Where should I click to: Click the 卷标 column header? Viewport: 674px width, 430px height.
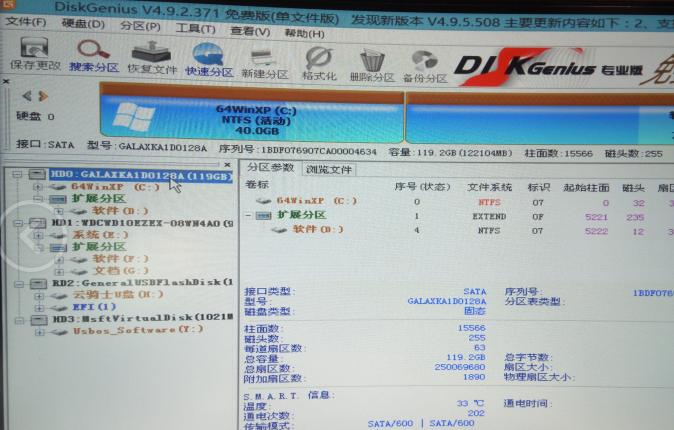point(257,184)
